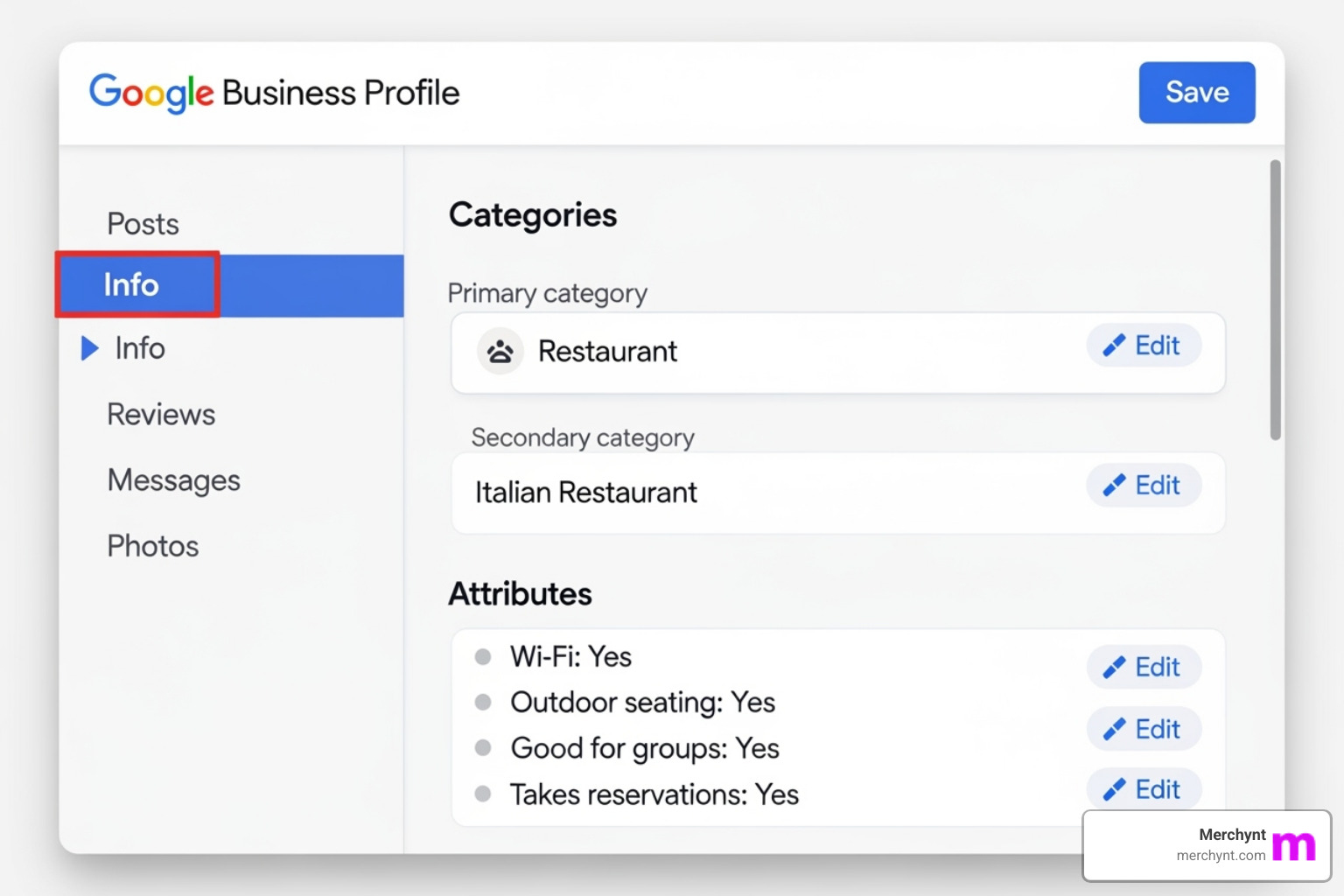This screenshot has width=1344, height=896.
Task: Toggle the bullet next to Wi-Fi attribute
Action: (483, 656)
